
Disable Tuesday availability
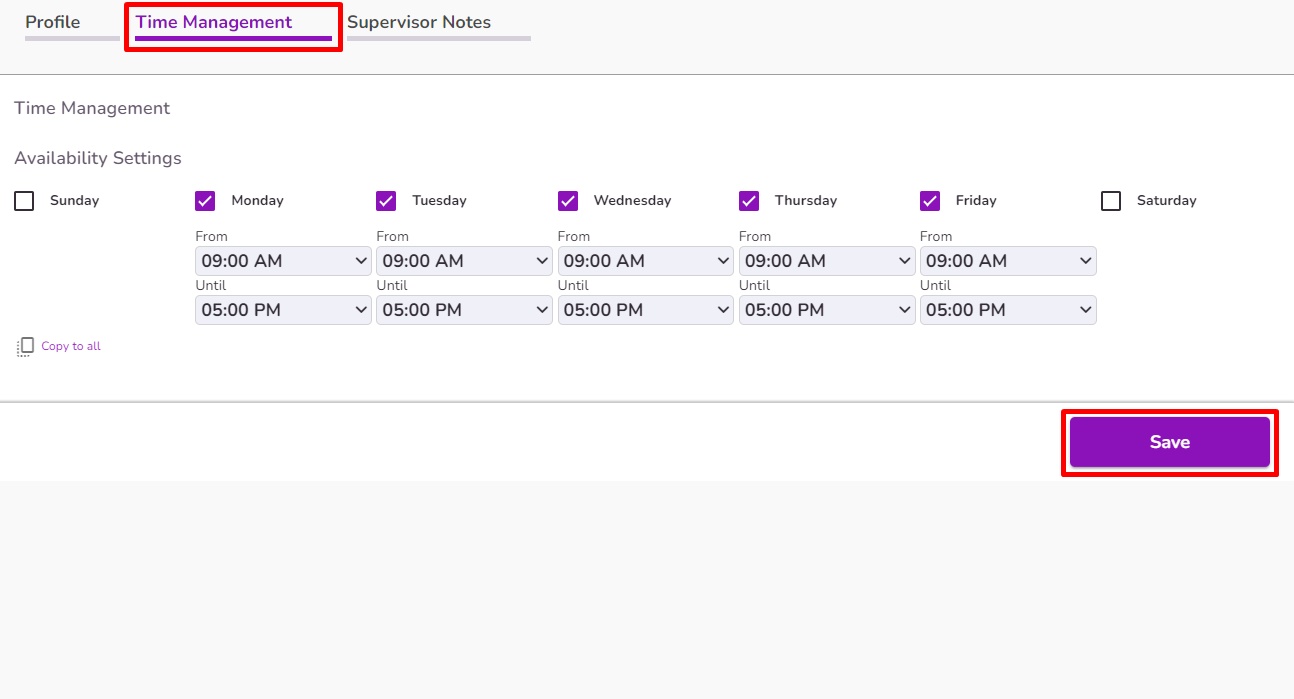pos(386,200)
